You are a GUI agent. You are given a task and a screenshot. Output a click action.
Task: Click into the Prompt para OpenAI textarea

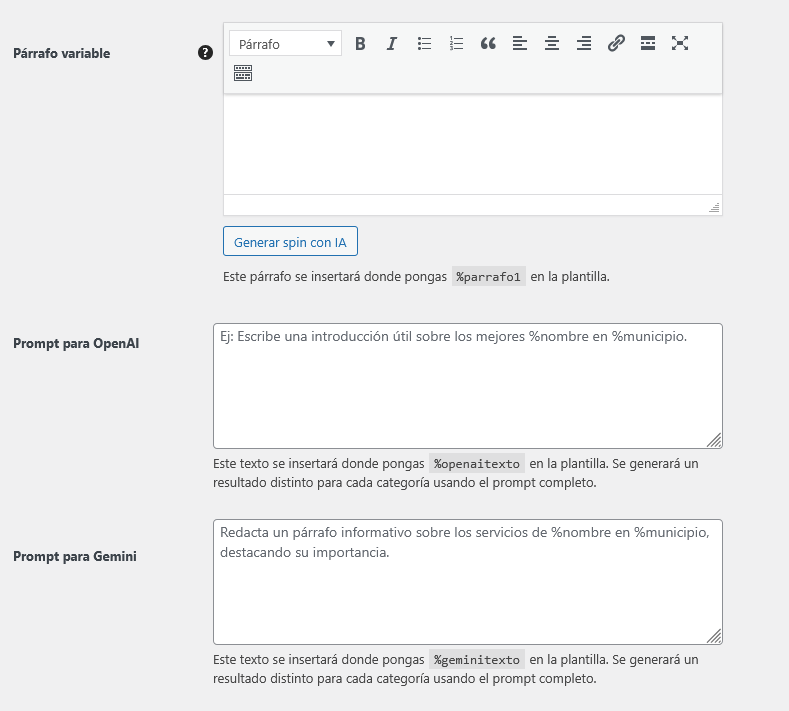pyautogui.click(x=468, y=386)
